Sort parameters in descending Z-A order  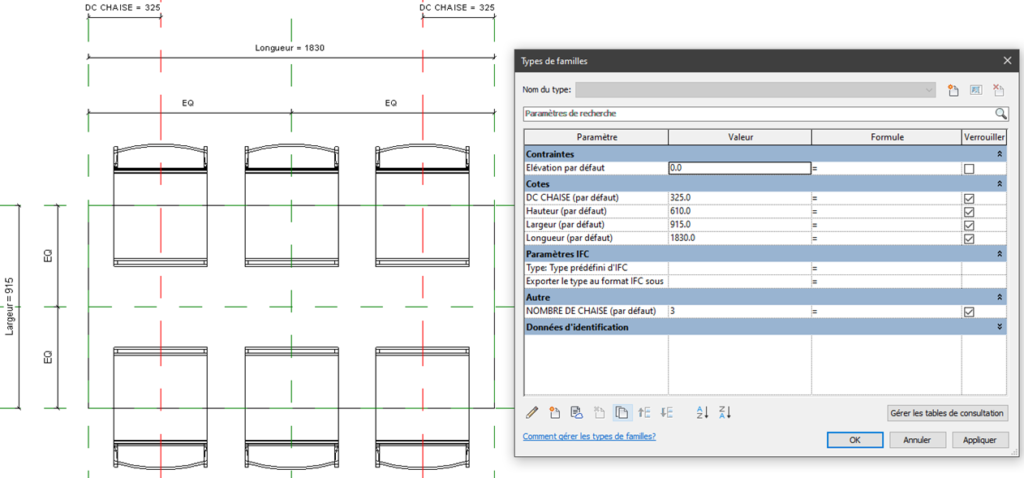[725, 412]
